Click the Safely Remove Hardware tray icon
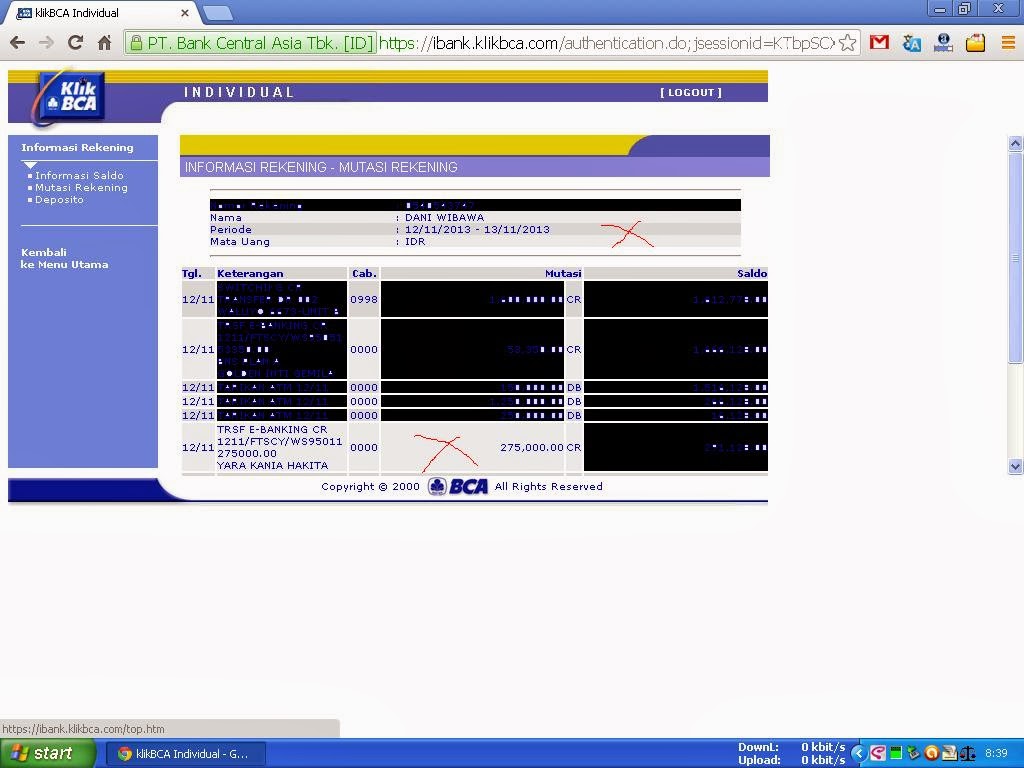Image resolution: width=1024 pixels, height=768 pixels. 913,754
